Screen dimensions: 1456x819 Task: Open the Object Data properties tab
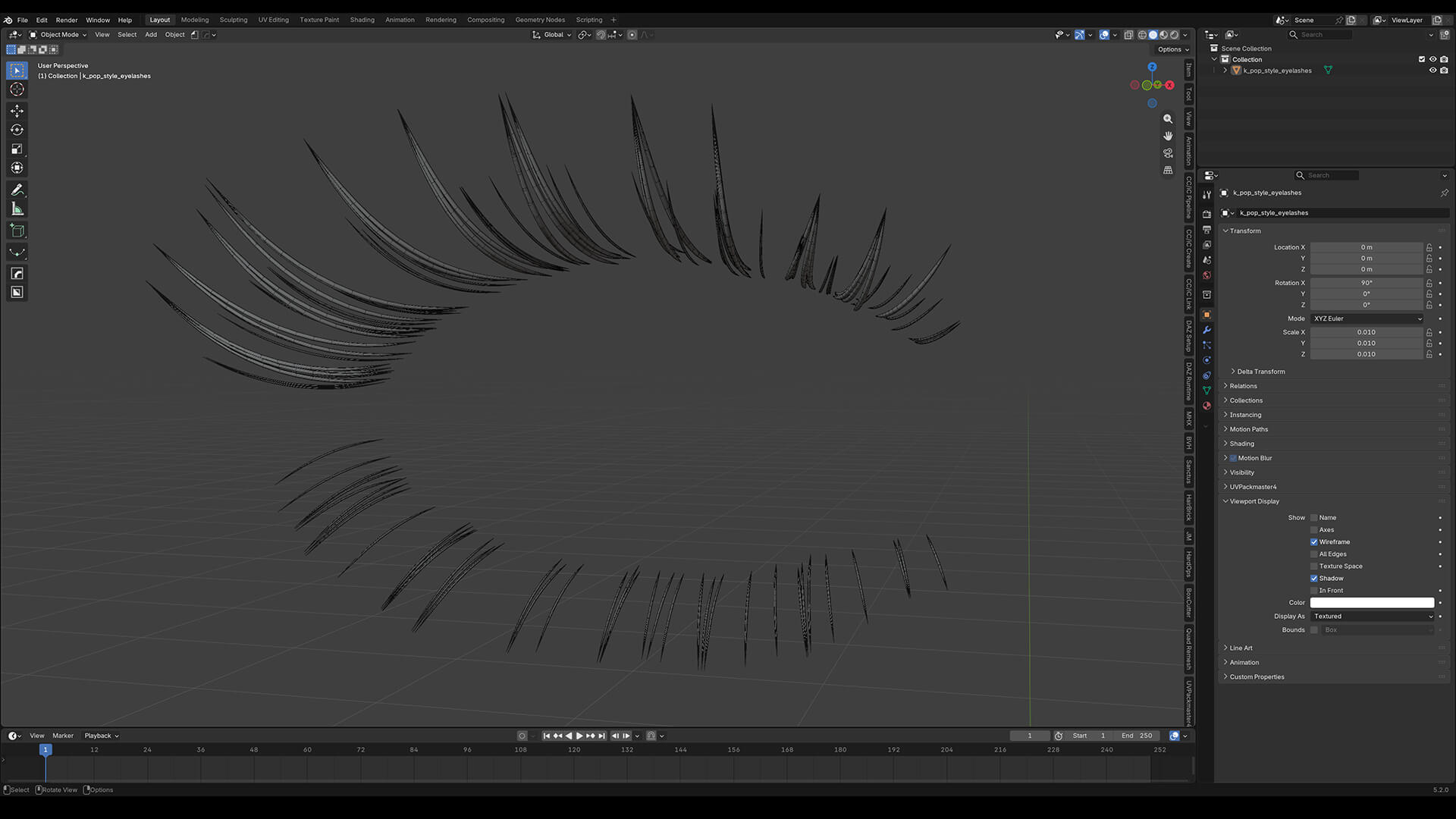pyautogui.click(x=1207, y=391)
